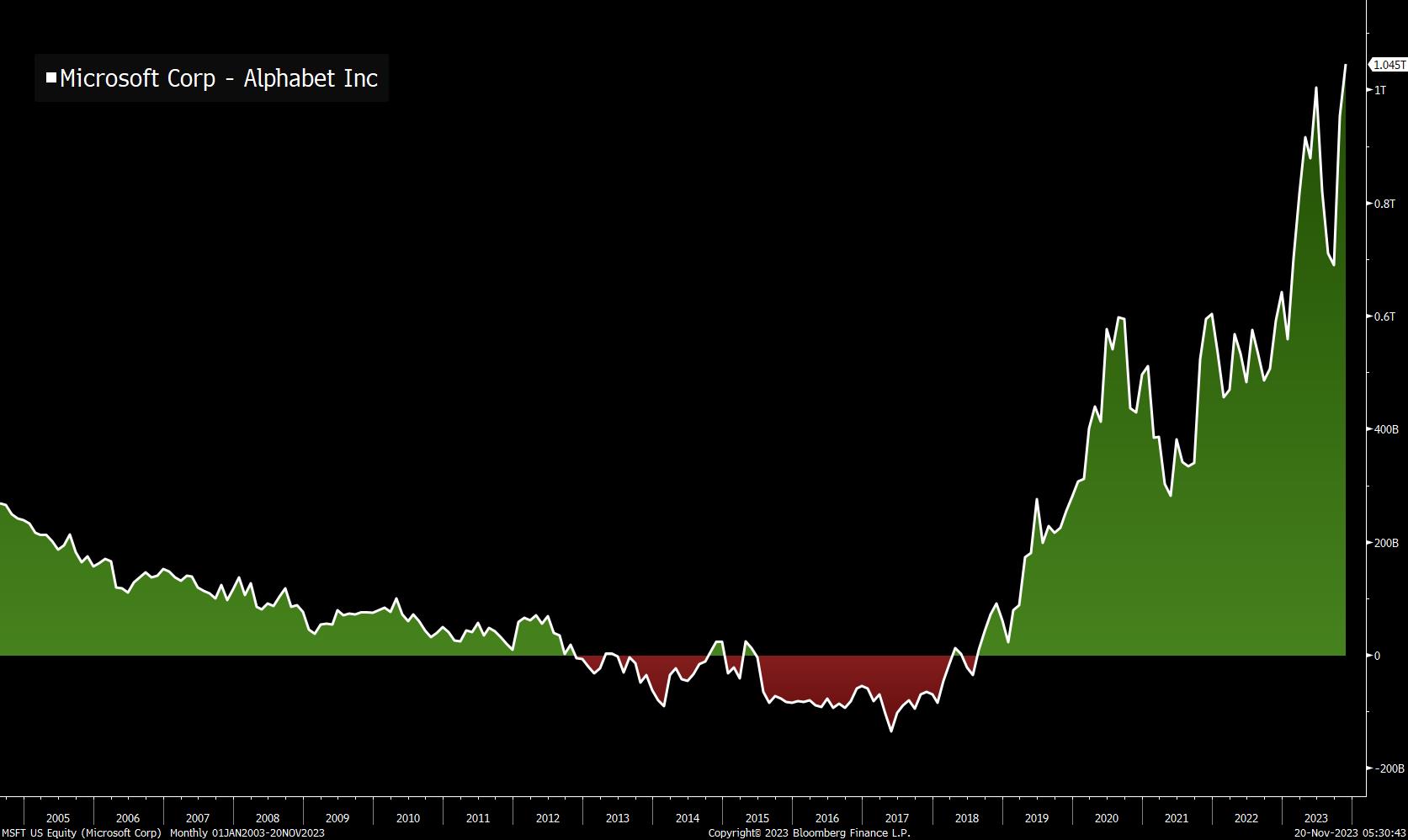Click the 0.8T y-axis label
1408x840 pixels.
click(x=1384, y=204)
